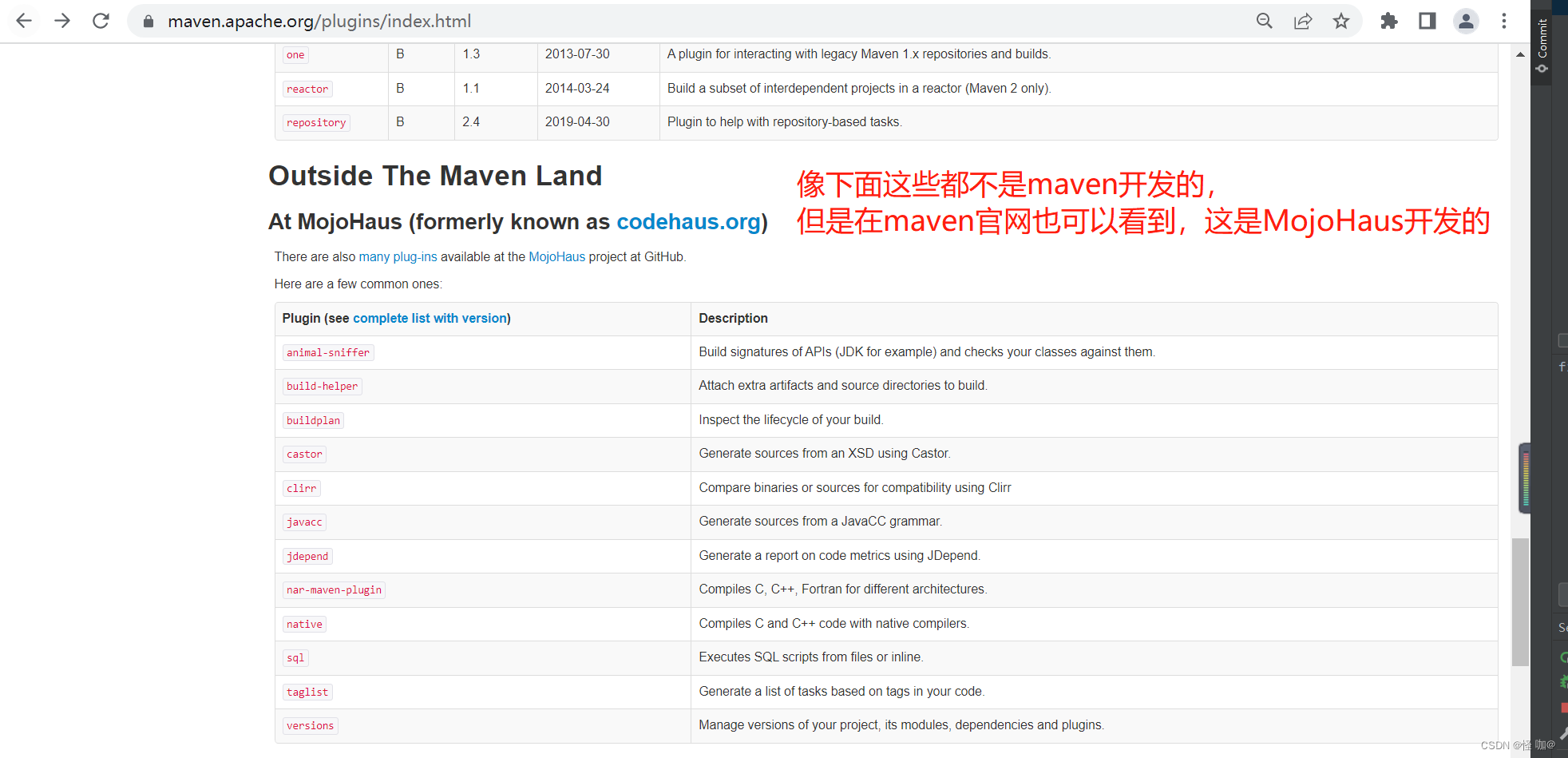Click the search magnifier icon in the toolbar

coord(1264,21)
